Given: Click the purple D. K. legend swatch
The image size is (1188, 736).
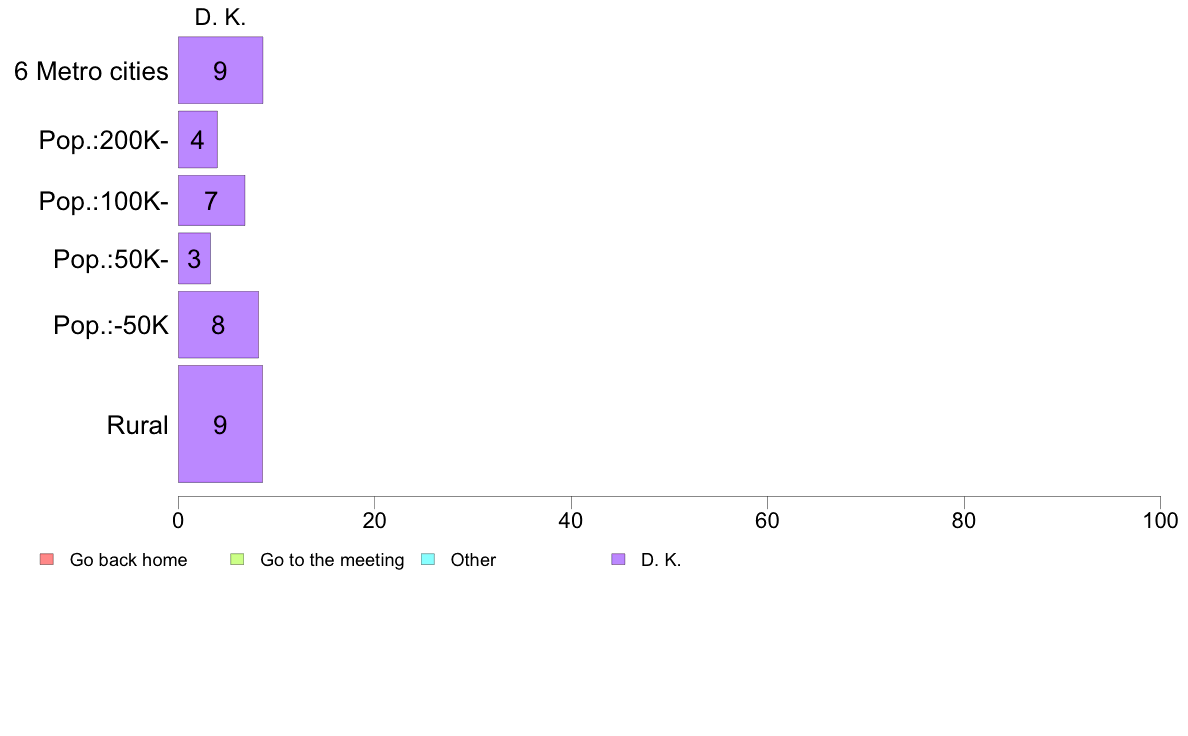Looking at the screenshot, I should click(618, 559).
